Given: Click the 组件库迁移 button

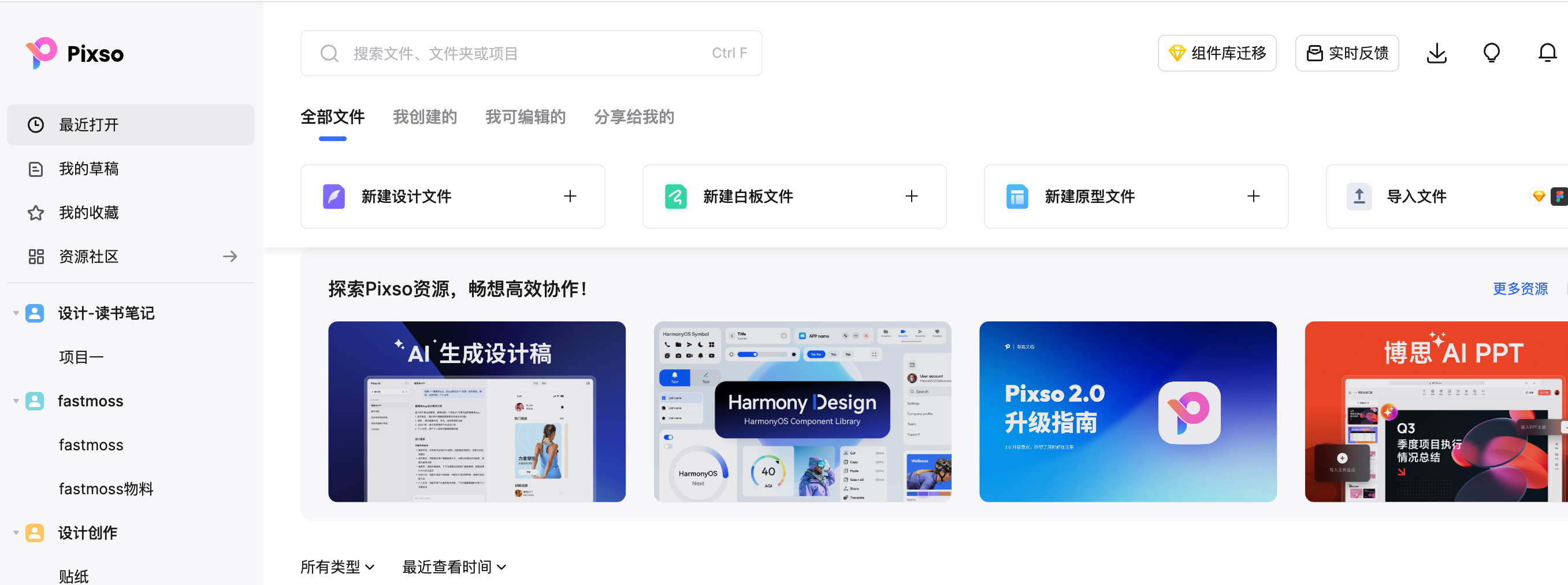Looking at the screenshot, I should click(1217, 54).
